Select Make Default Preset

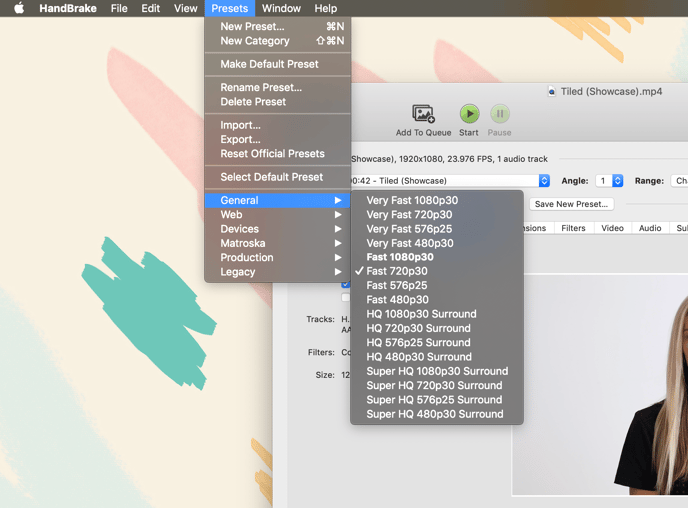click(277, 64)
